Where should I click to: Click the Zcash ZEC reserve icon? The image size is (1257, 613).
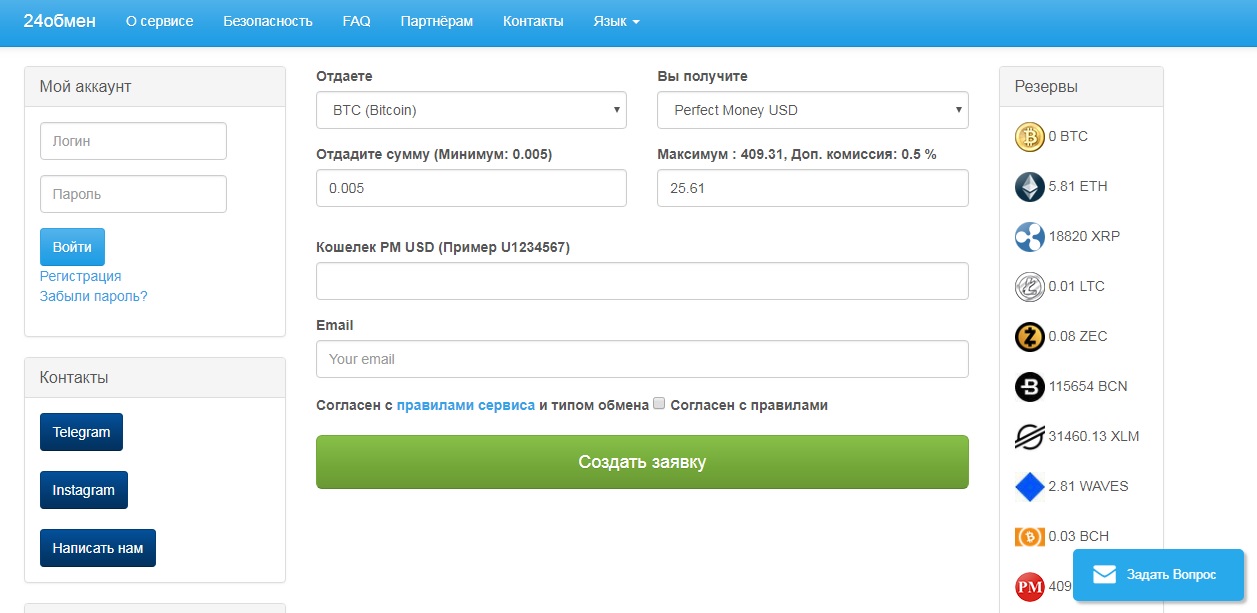(x=1029, y=337)
